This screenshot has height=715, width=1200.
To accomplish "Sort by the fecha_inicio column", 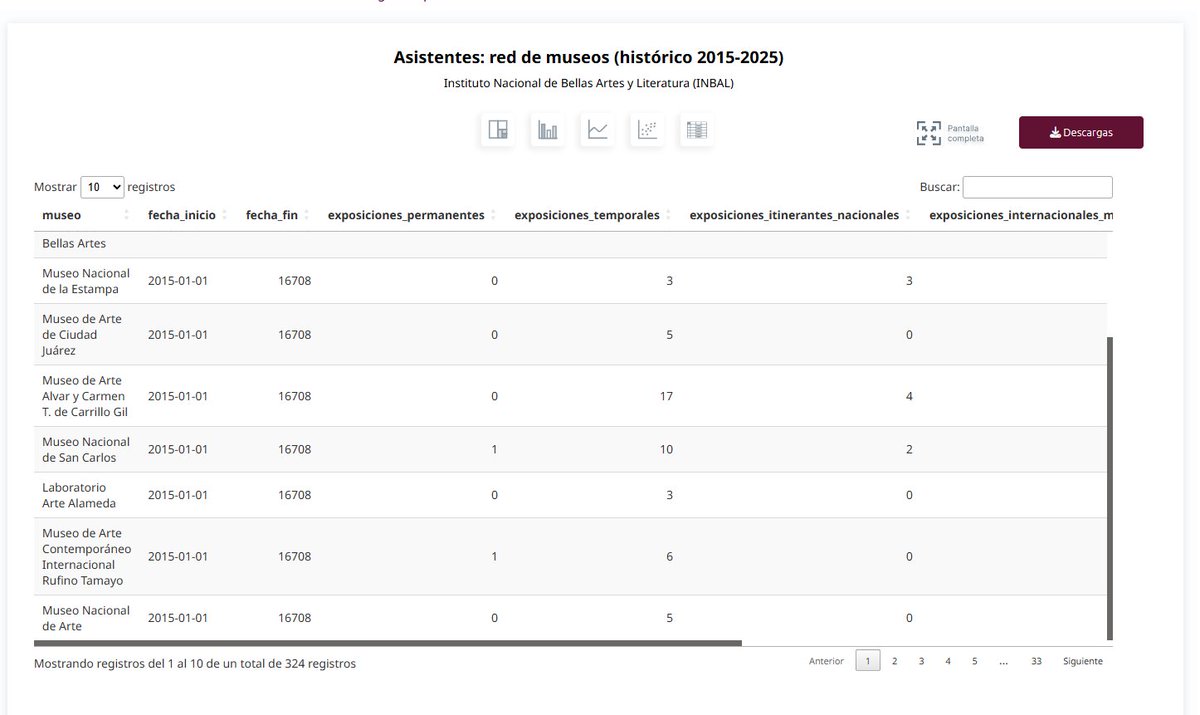I will point(188,215).
